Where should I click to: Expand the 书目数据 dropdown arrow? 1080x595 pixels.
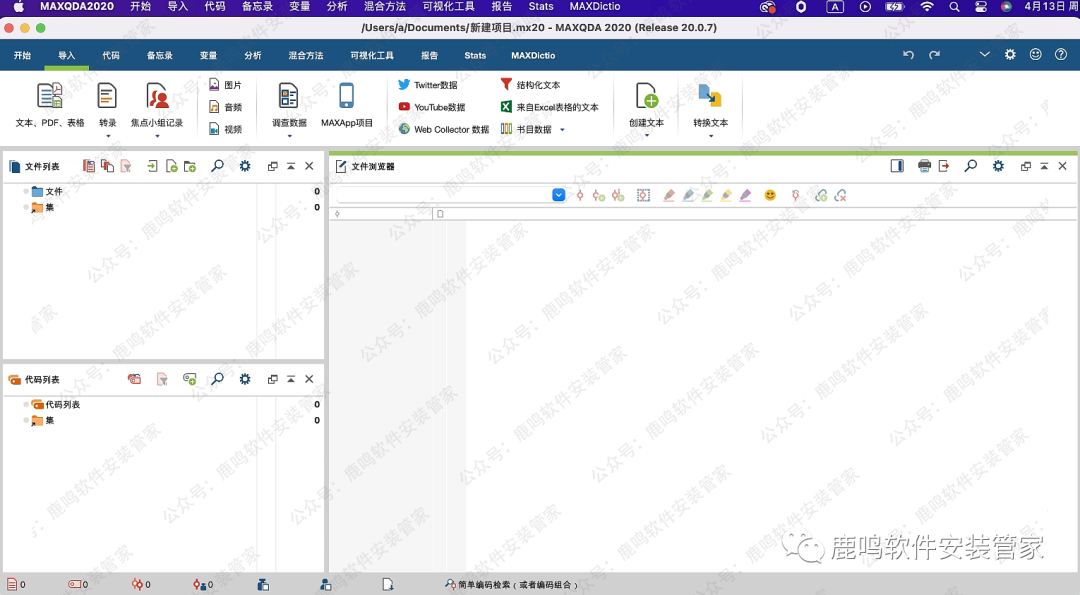[x=562, y=129]
